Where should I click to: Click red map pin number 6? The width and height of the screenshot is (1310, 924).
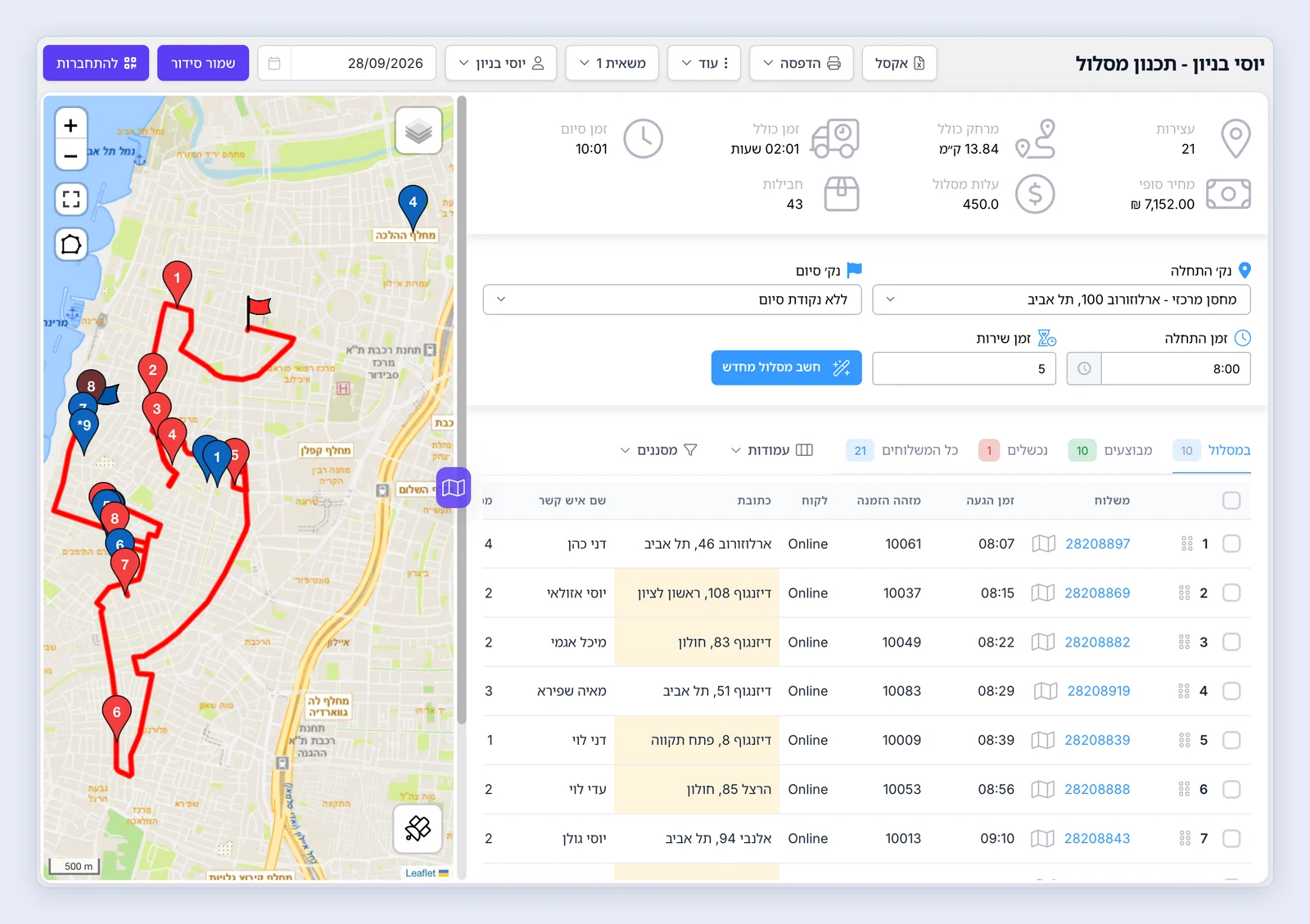tap(116, 717)
